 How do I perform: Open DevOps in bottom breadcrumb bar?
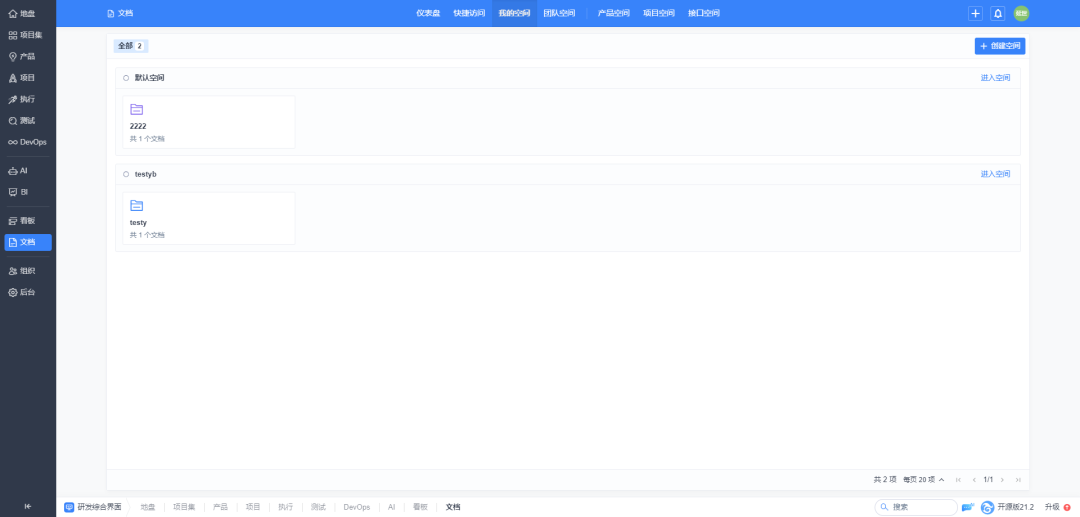tap(357, 507)
